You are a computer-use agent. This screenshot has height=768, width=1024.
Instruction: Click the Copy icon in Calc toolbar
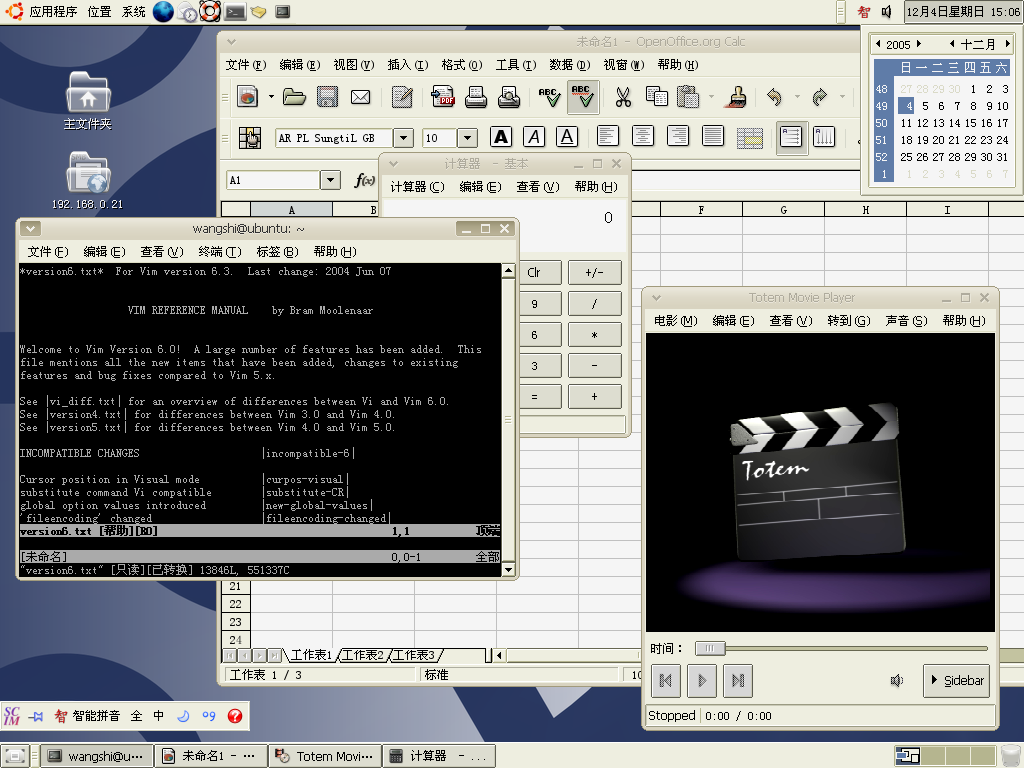click(x=656, y=97)
